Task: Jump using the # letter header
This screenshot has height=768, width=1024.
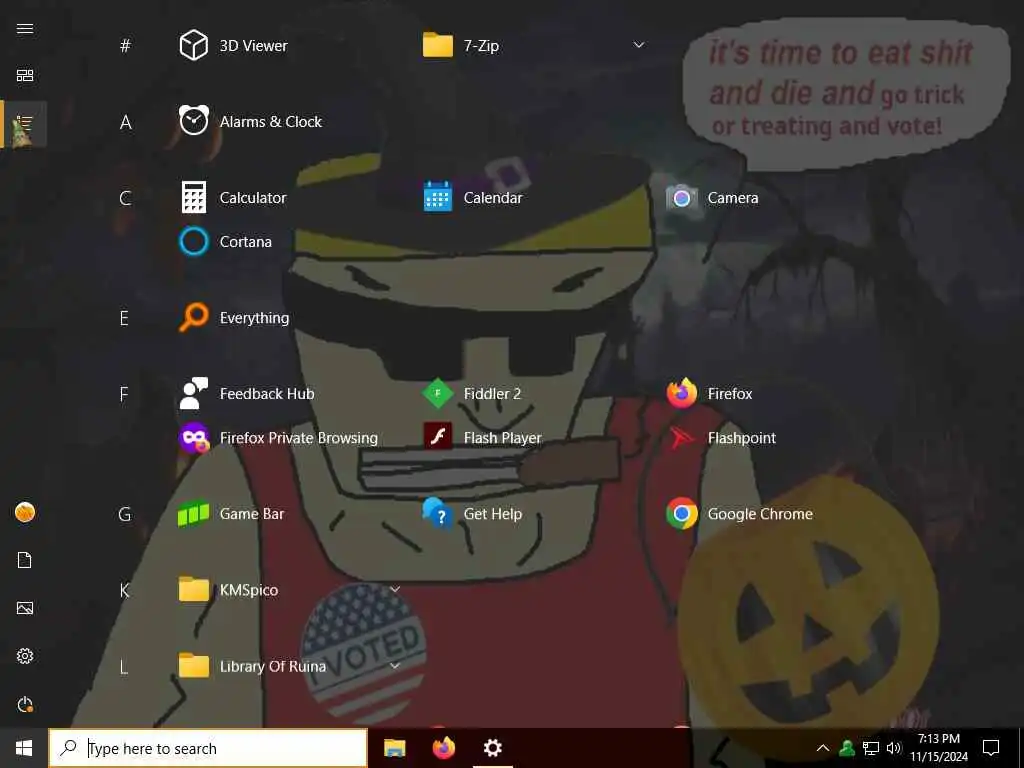Action: pos(125,46)
